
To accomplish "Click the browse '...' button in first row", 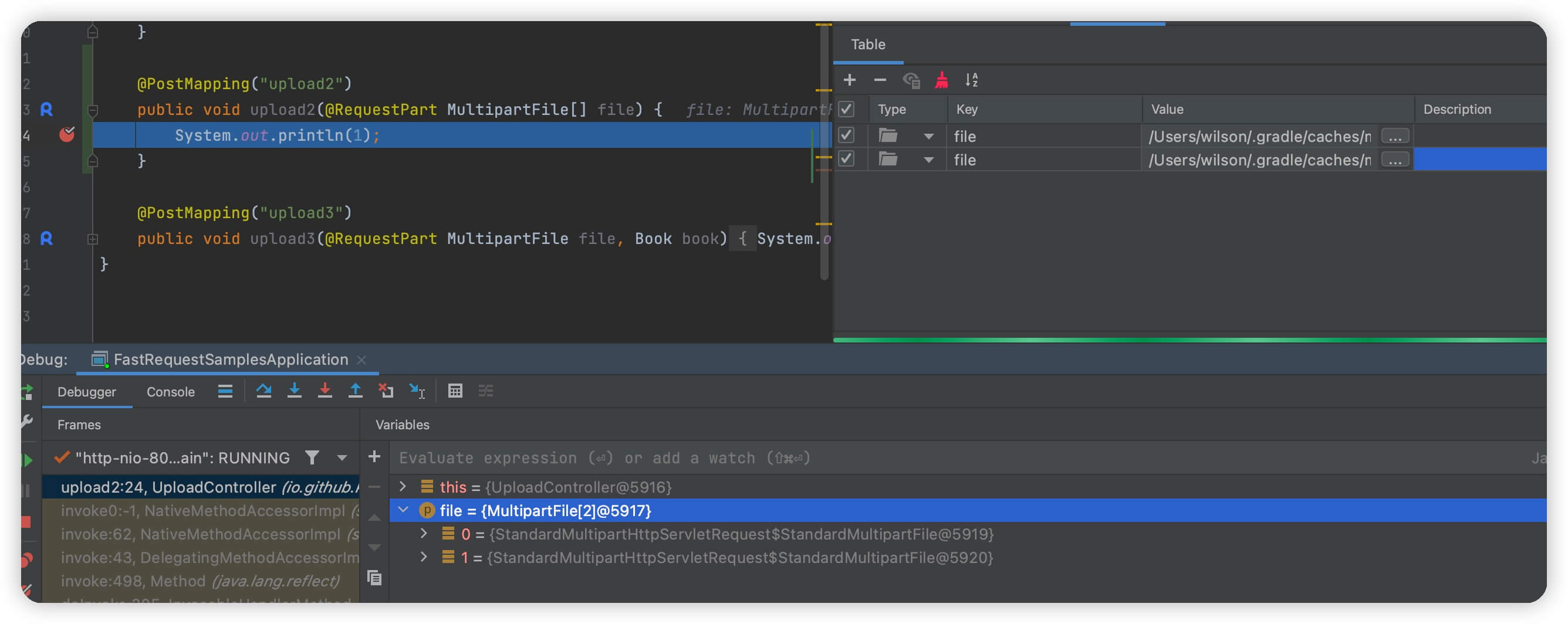I will (x=1394, y=136).
